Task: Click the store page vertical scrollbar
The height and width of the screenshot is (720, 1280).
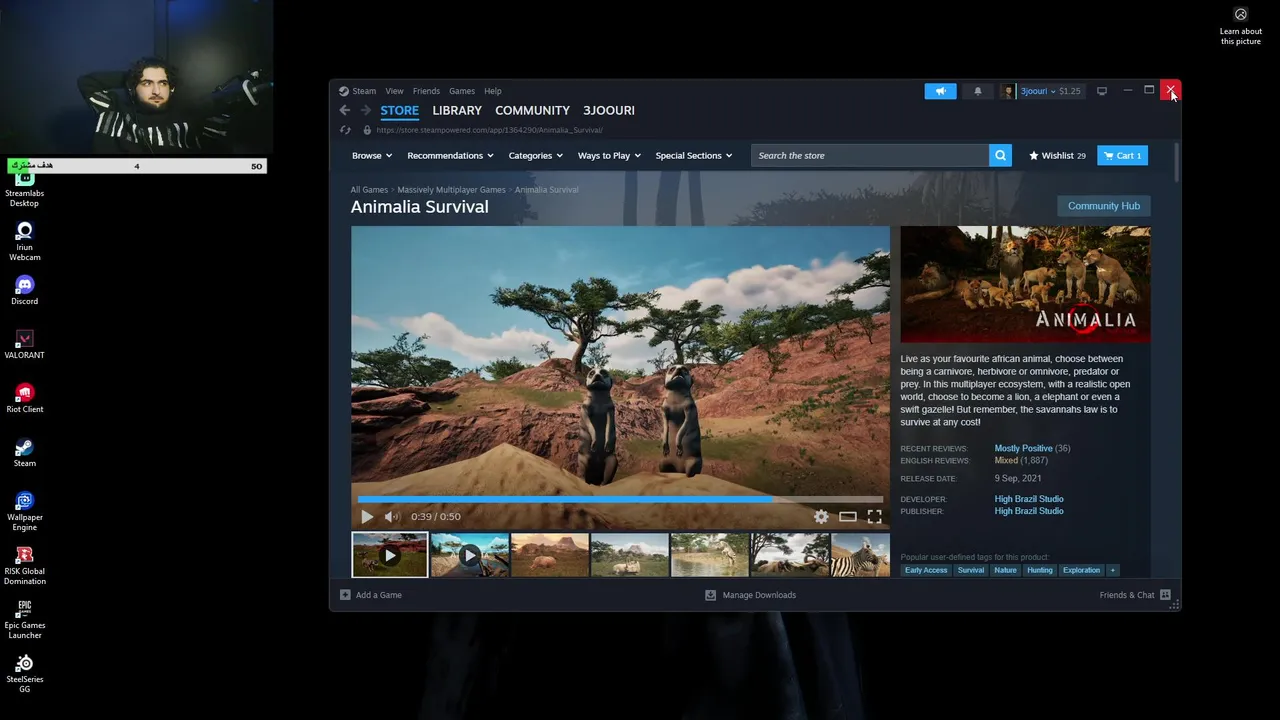Action: (x=1176, y=162)
